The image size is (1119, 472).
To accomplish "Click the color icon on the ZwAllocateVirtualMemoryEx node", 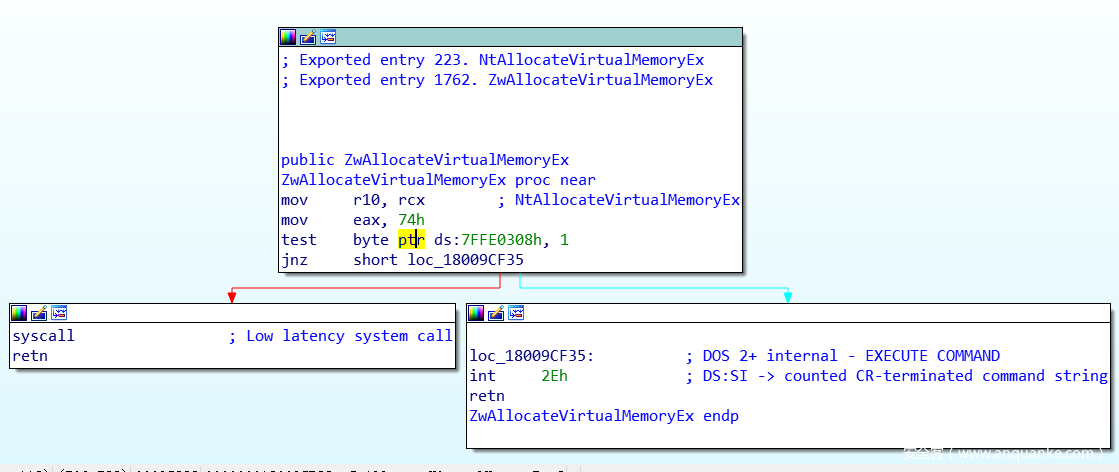I will pos(288,37).
